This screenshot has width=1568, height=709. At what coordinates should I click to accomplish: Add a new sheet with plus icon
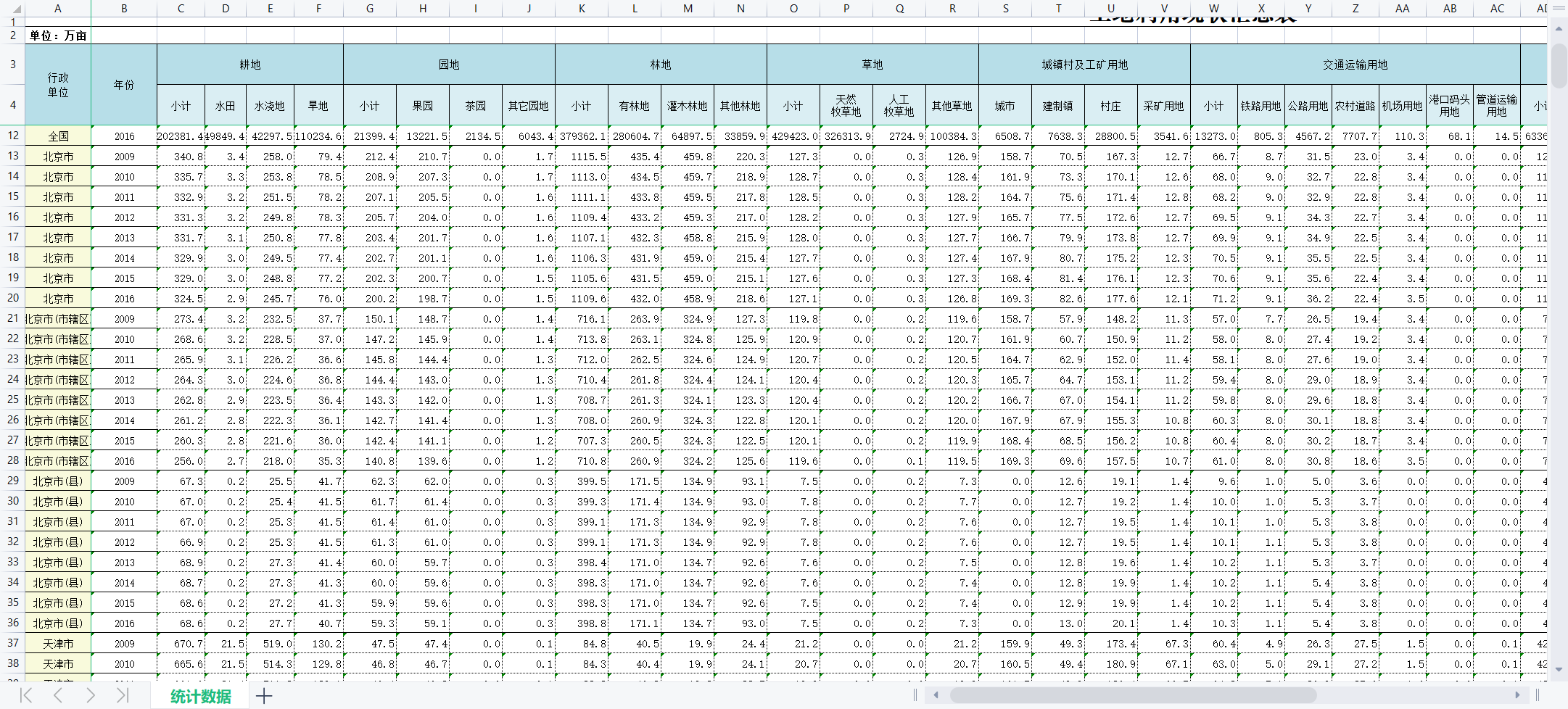264,696
